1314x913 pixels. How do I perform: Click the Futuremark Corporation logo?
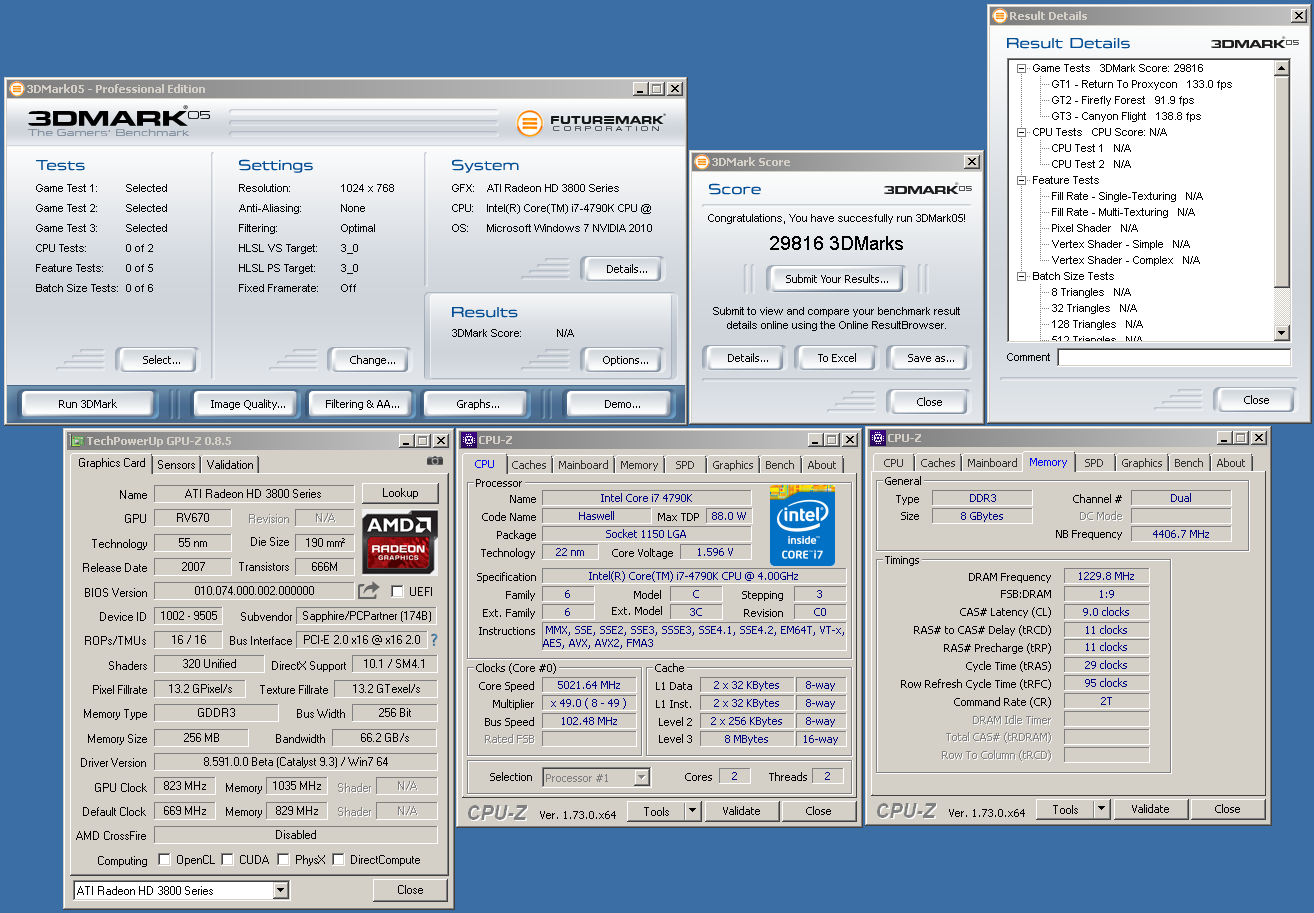click(x=591, y=123)
